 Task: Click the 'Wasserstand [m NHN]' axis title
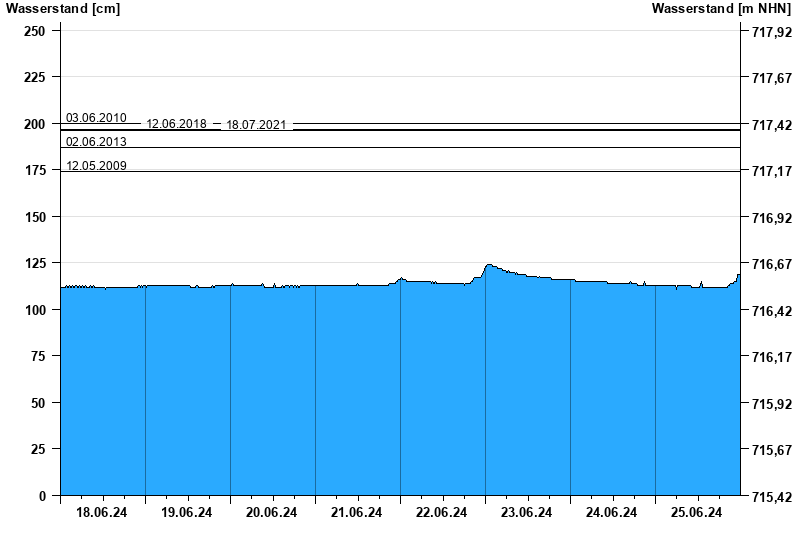(722, 9)
